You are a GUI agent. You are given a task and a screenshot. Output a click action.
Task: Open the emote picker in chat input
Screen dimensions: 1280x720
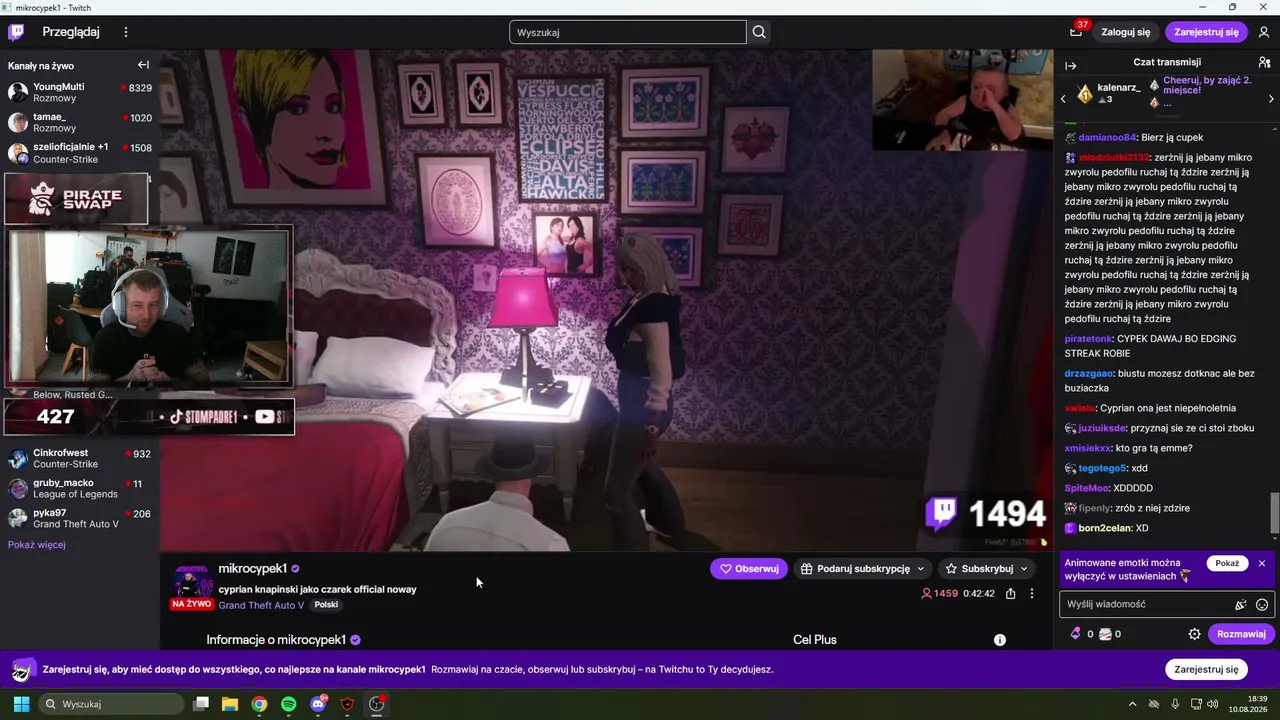click(1262, 604)
